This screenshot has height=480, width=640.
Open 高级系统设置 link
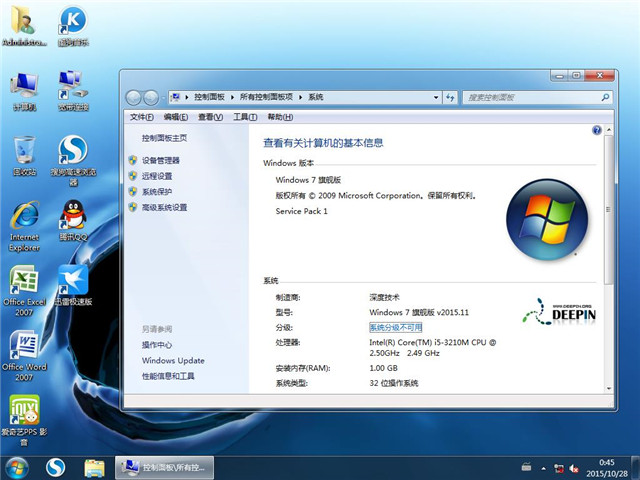164,207
